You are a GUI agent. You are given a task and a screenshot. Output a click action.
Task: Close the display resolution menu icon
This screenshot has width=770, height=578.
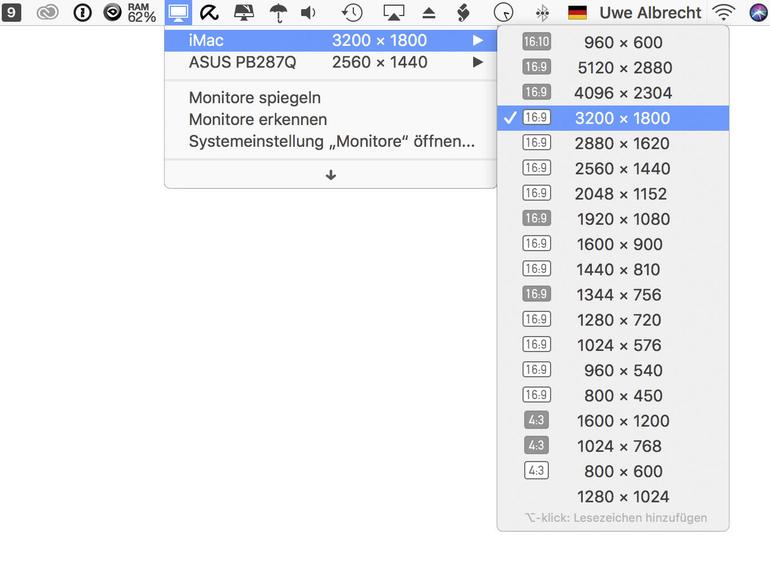178,12
